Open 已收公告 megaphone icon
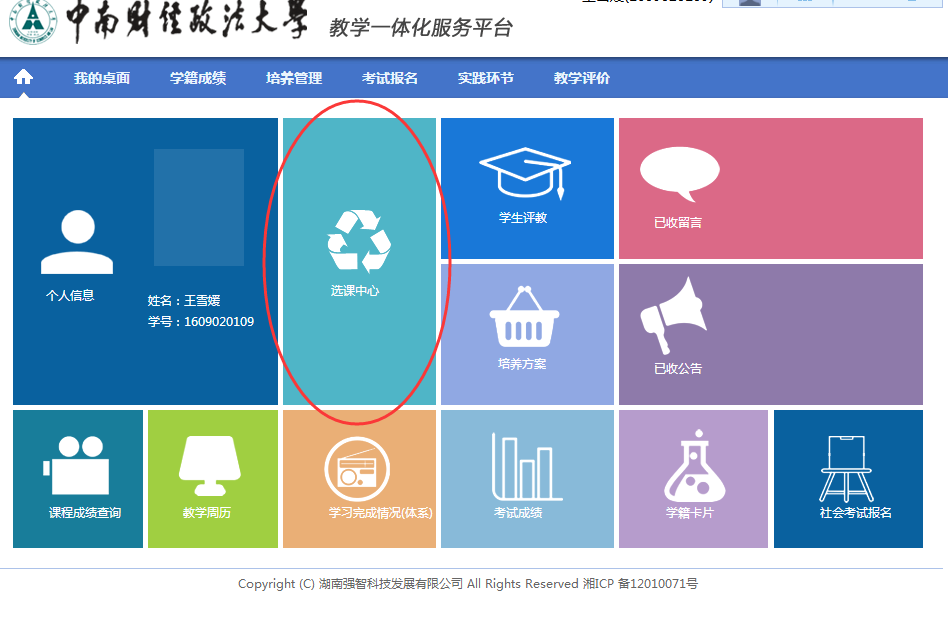 pyautogui.click(x=672, y=315)
